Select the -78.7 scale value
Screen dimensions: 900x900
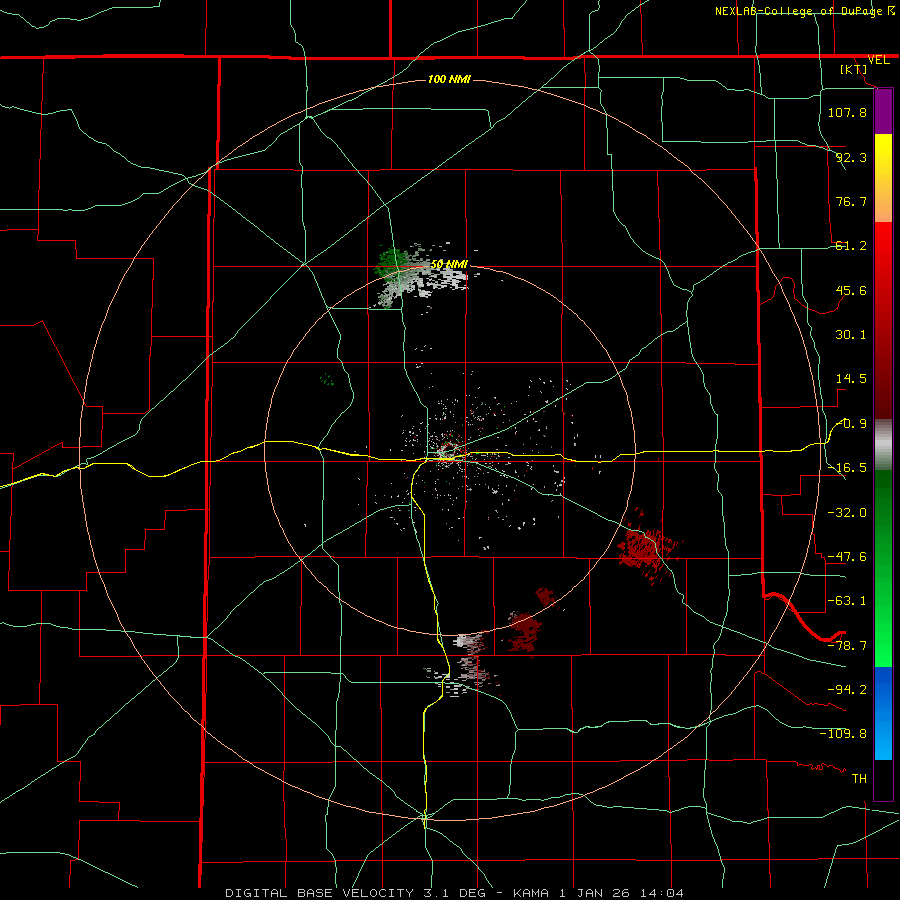tap(847, 646)
